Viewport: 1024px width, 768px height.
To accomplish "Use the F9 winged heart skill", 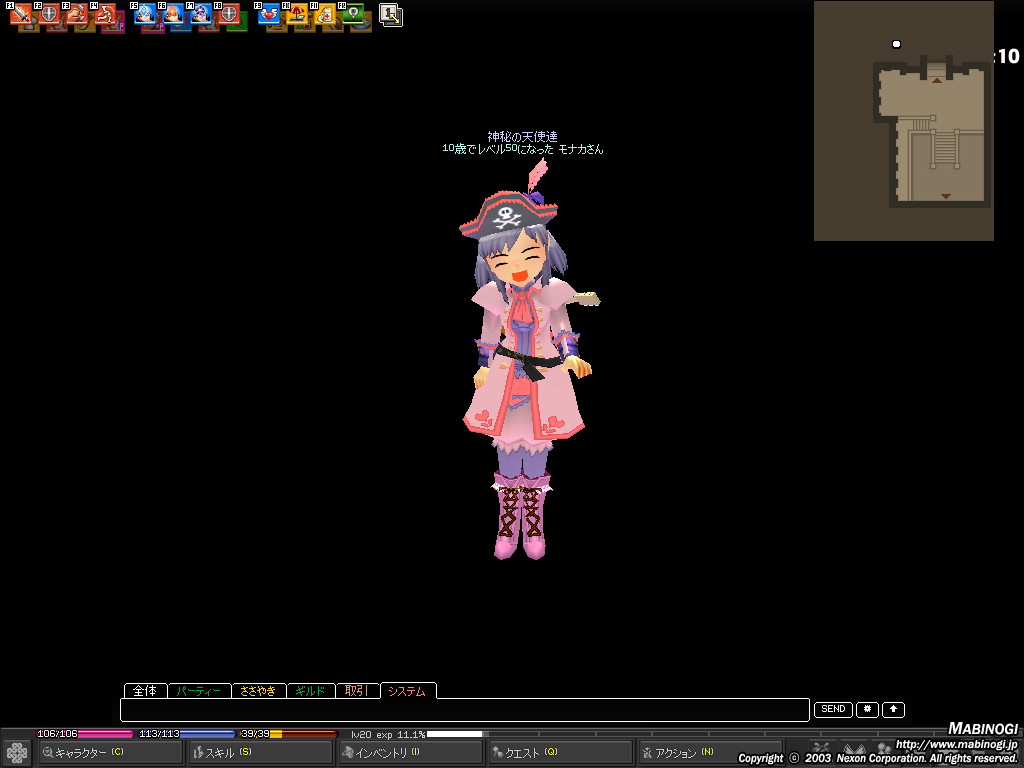I will point(269,15).
